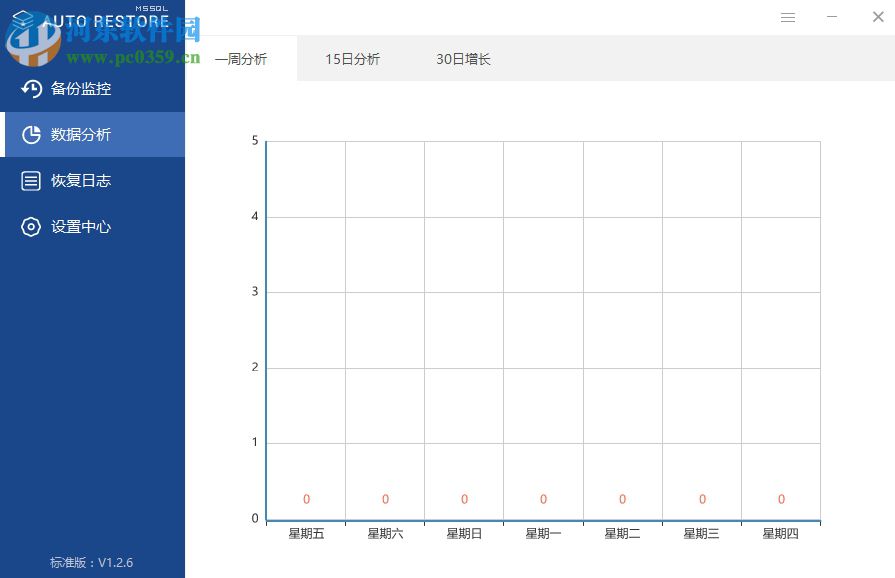Click the restore log list icon
Screen dimensions: 895x578
pos(31,181)
